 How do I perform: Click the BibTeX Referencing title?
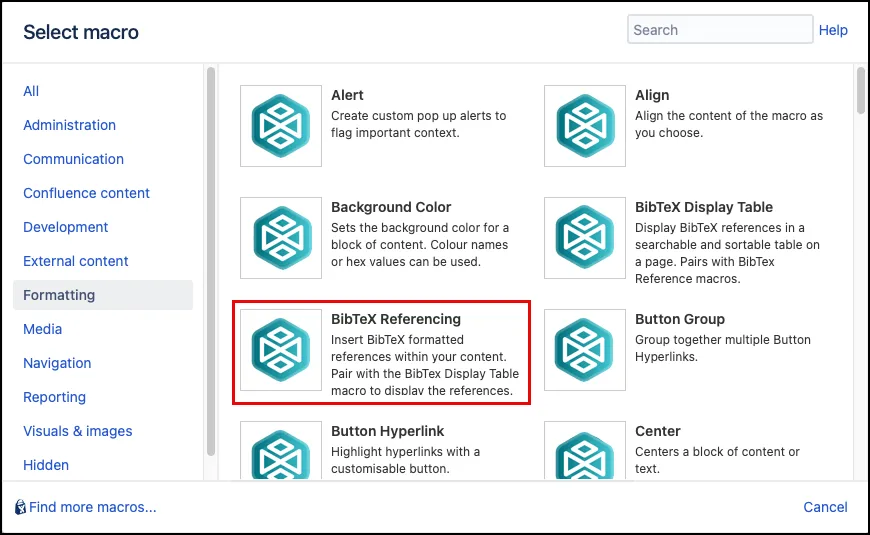click(x=396, y=319)
